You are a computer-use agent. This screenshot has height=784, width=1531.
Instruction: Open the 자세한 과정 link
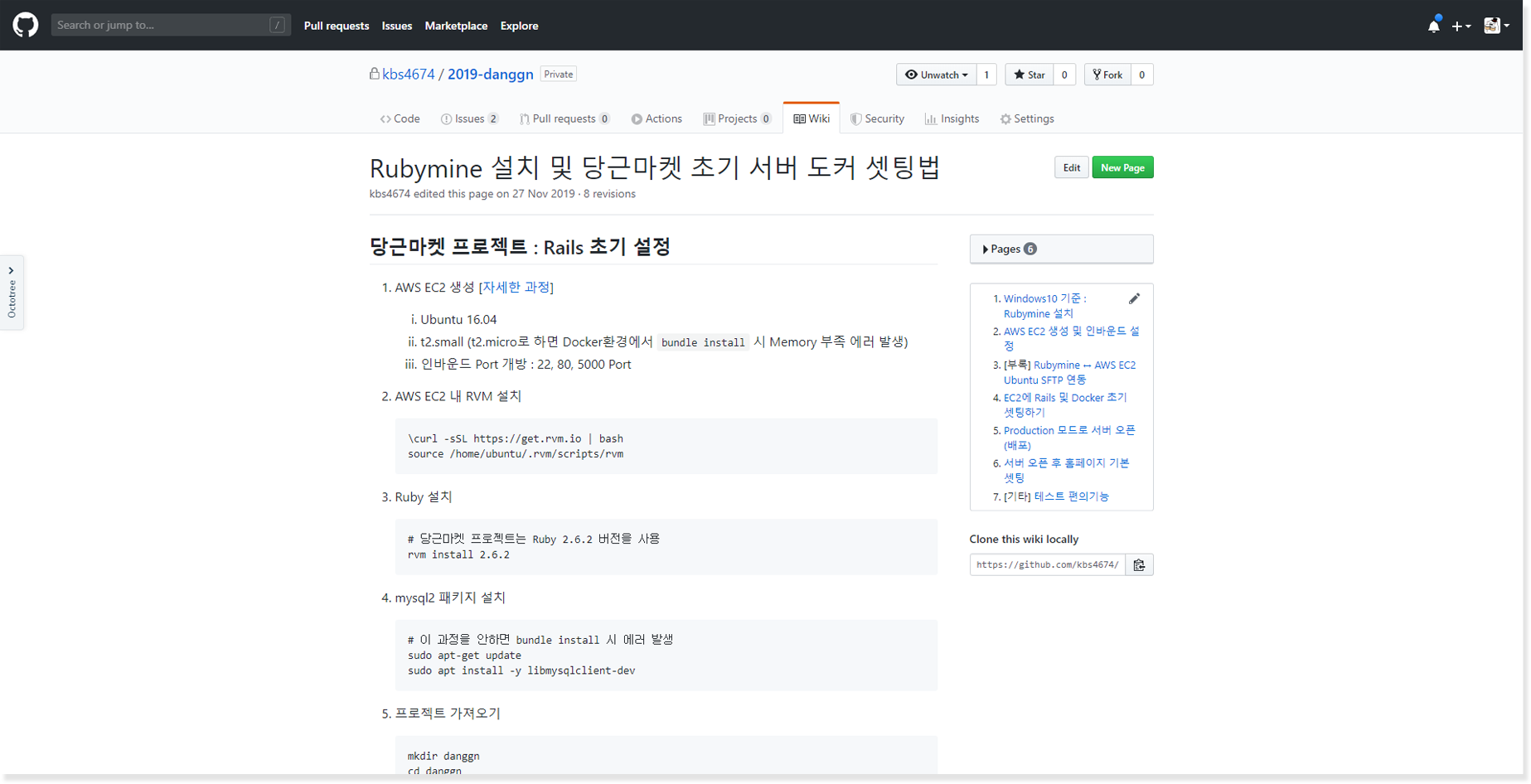(516, 287)
